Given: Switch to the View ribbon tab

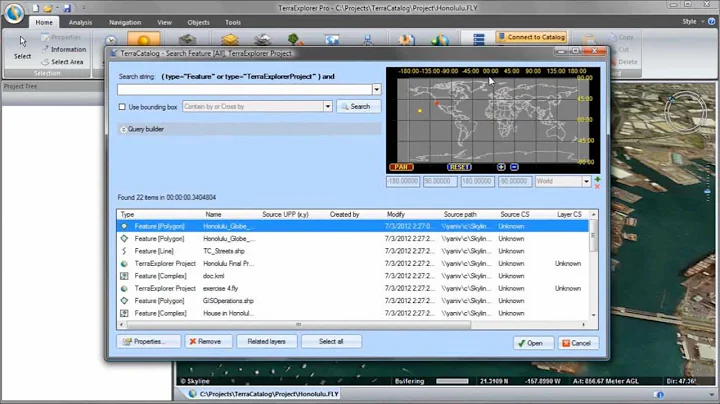Looking at the screenshot, I should pos(164,22).
